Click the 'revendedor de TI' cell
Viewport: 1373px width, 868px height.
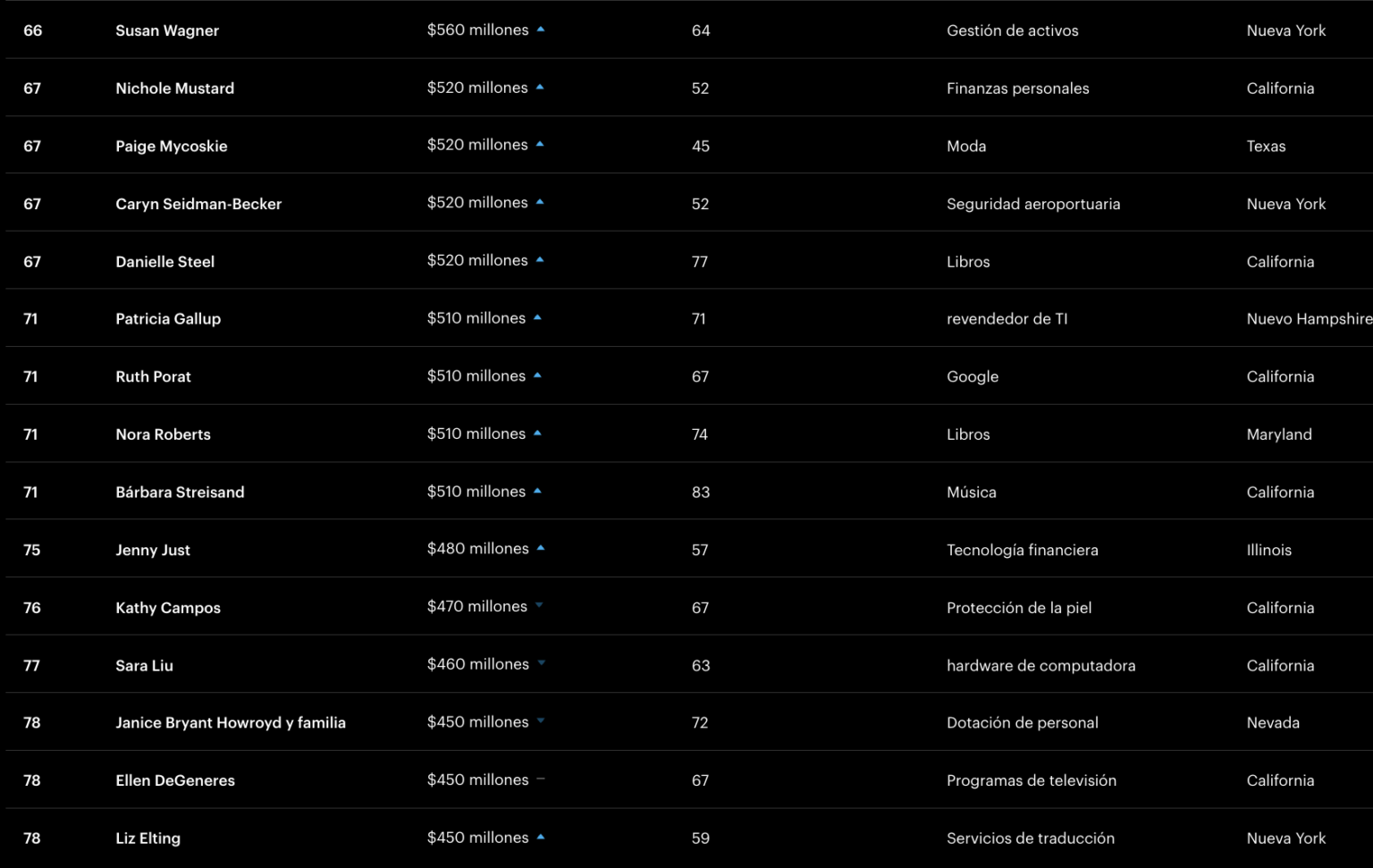click(1007, 319)
